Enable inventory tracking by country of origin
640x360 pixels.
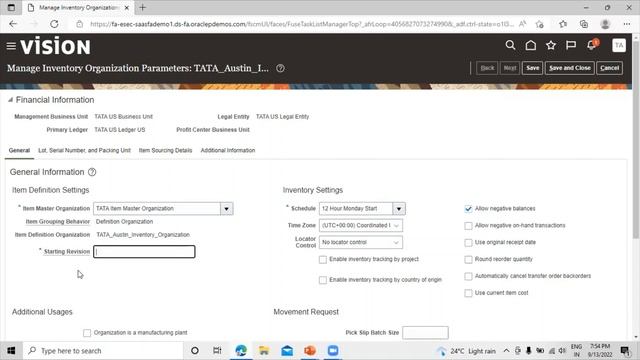(x=322, y=280)
